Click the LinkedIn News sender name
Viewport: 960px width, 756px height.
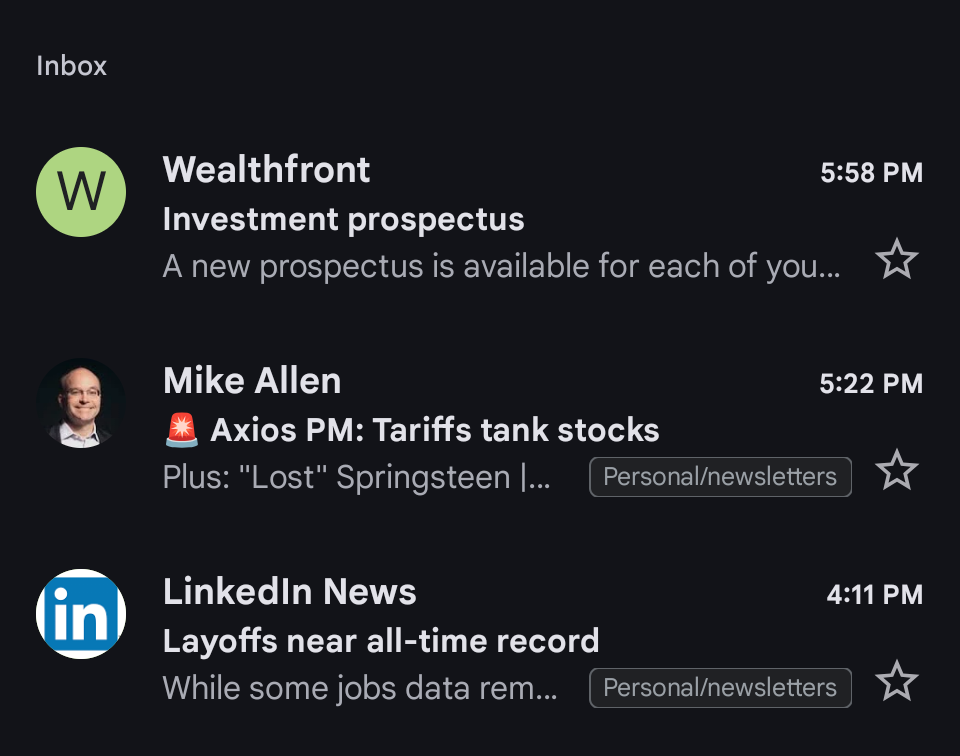(290, 592)
